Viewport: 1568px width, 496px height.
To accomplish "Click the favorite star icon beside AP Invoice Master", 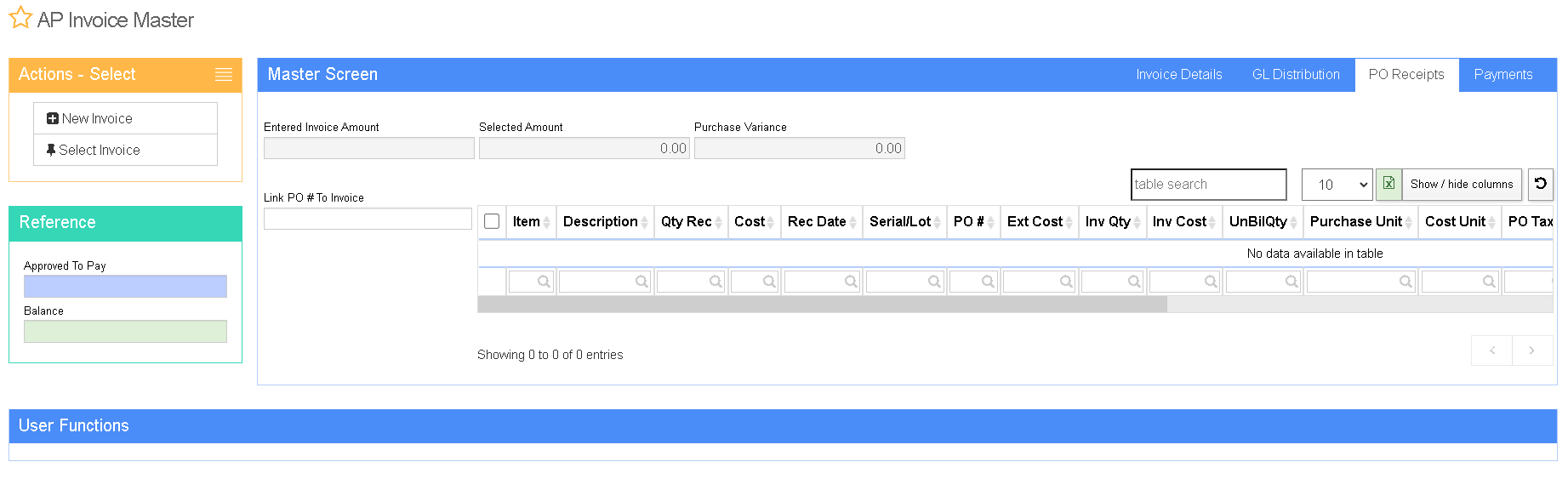I will (x=20, y=19).
